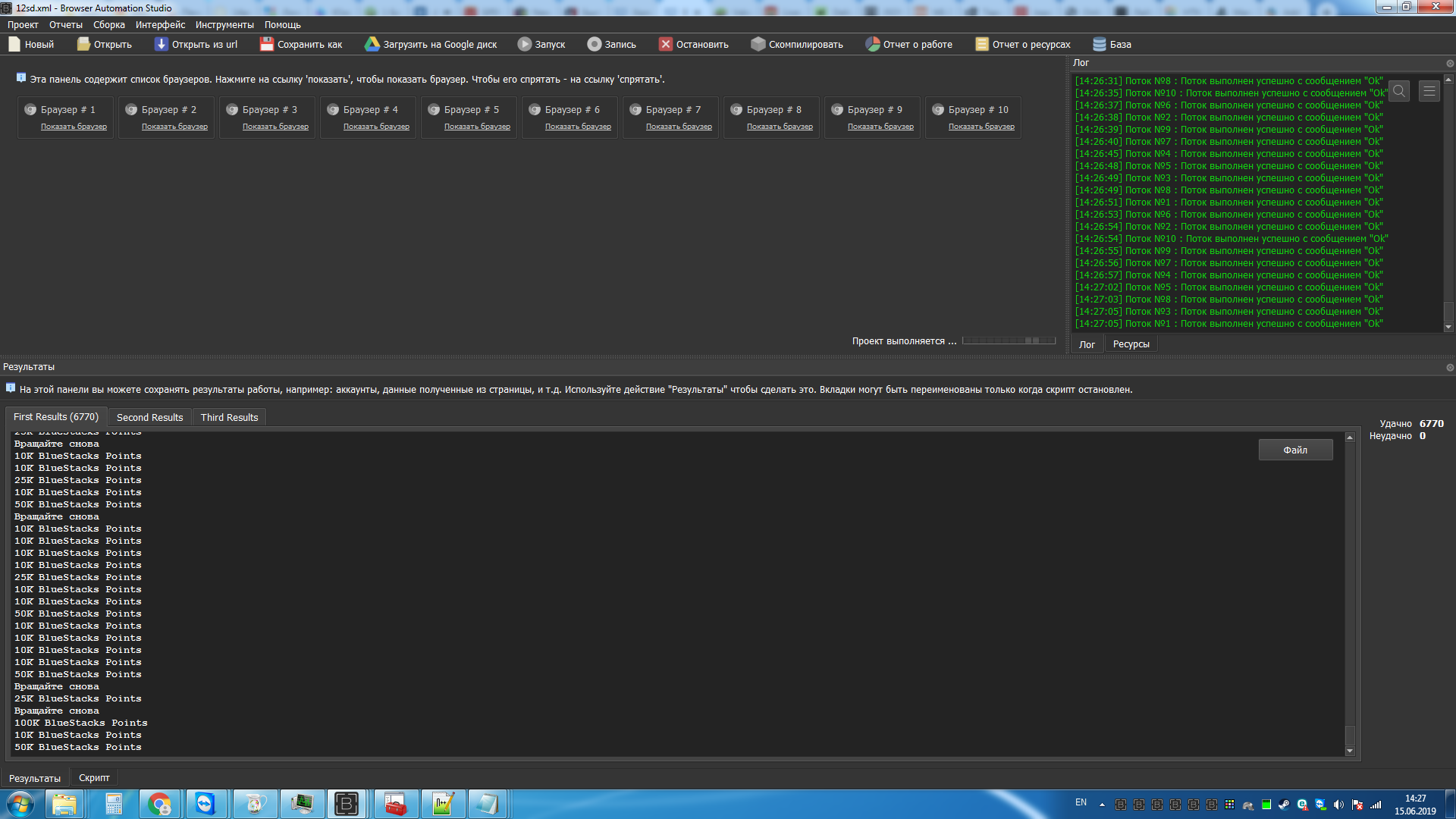Image resolution: width=1456 pixels, height=819 pixels.
Task: Click the 100K BlueStacks Points result line
Action: click(81, 723)
